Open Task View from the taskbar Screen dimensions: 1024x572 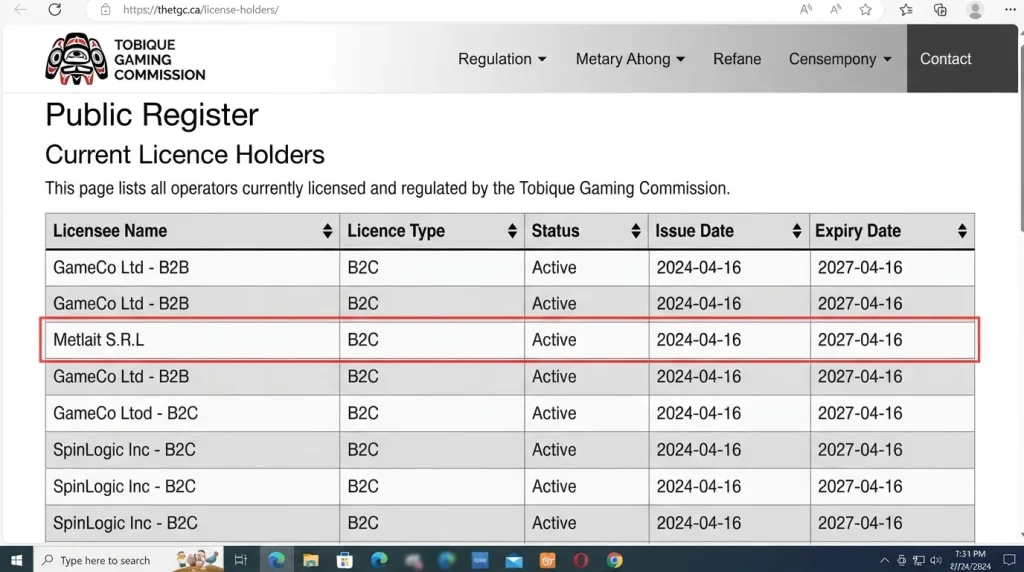(240, 560)
